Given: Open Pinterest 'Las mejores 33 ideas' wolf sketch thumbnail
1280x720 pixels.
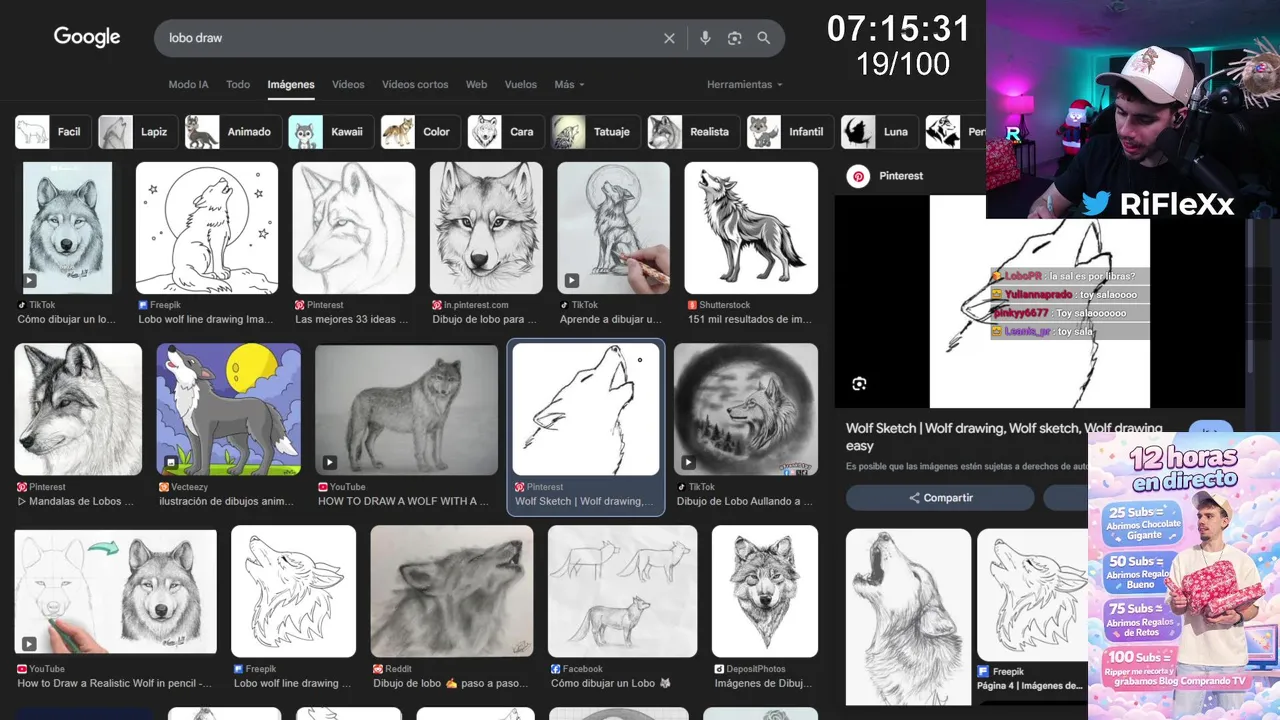Looking at the screenshot, I should click(353, 228).
